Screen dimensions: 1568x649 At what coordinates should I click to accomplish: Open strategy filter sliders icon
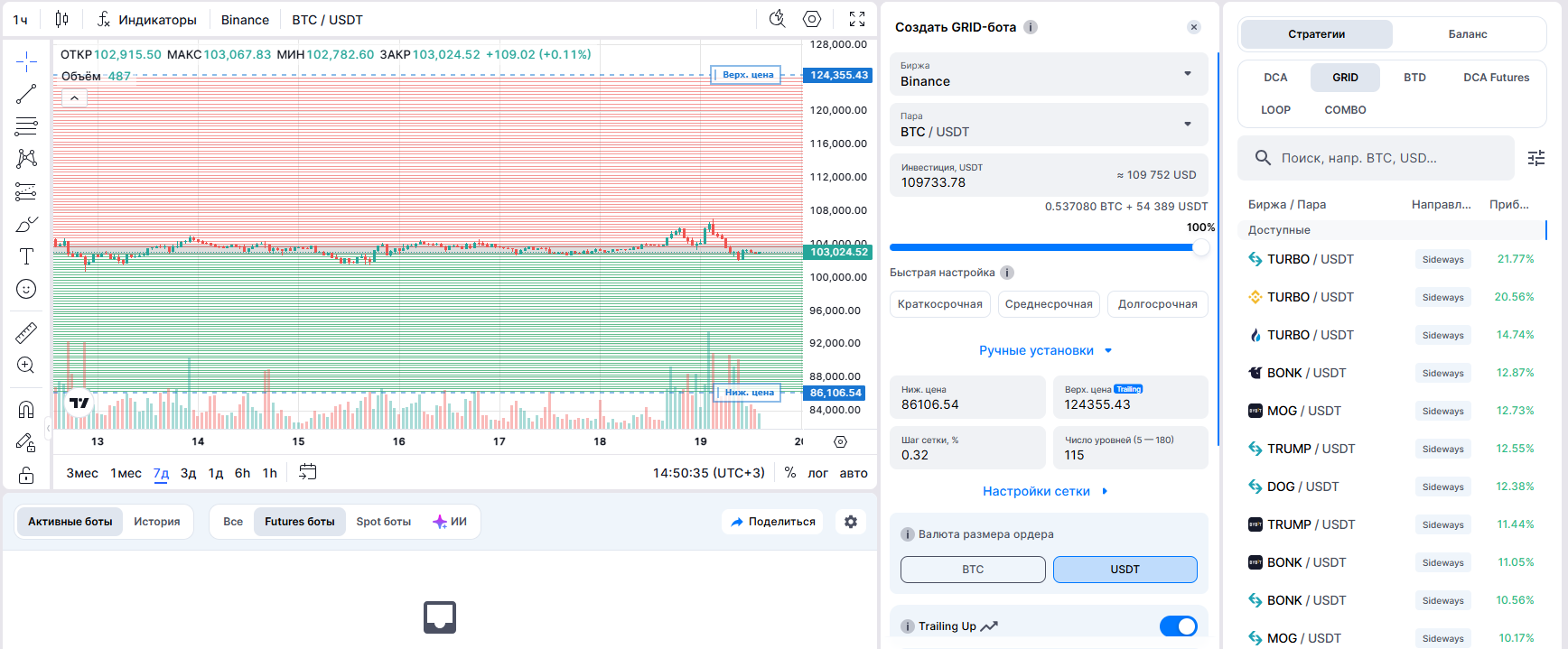point(1536,158)
